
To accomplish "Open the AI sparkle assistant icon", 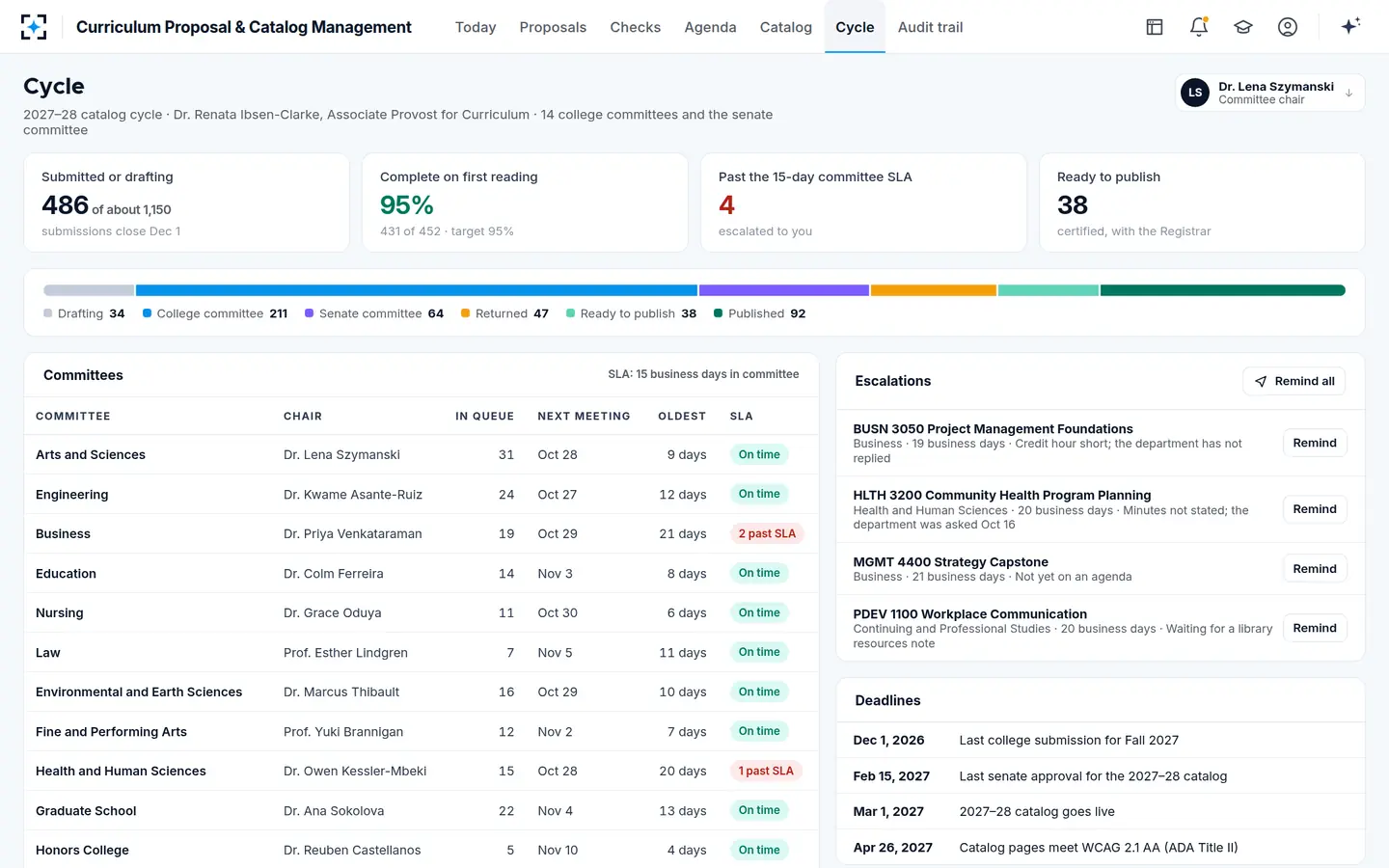I will (x=1350, y=26).
